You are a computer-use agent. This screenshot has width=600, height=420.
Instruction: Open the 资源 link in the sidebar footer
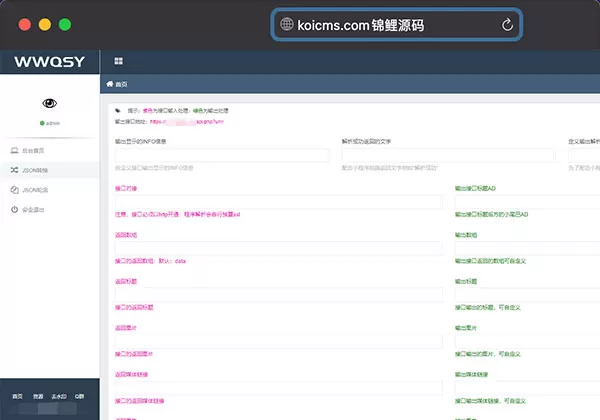click(38, 396)
